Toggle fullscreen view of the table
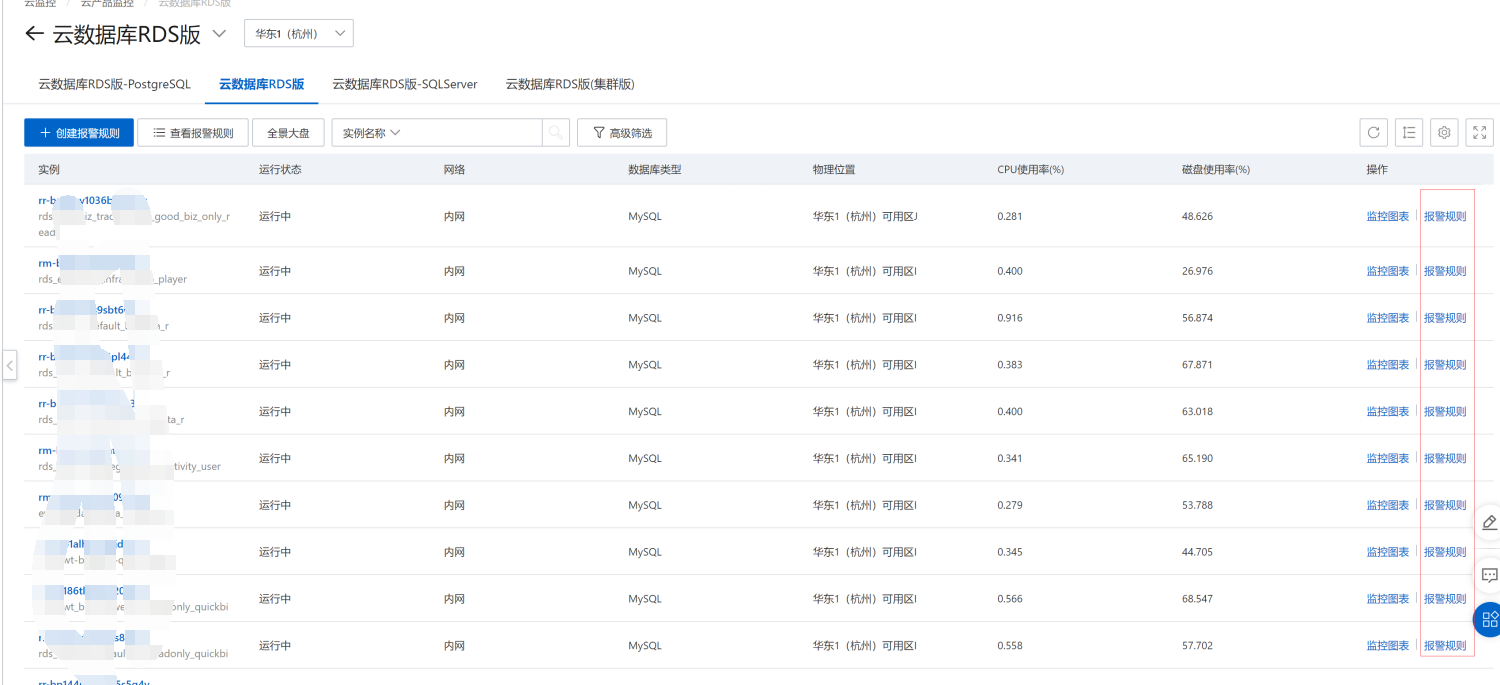 coord(1479,133)
